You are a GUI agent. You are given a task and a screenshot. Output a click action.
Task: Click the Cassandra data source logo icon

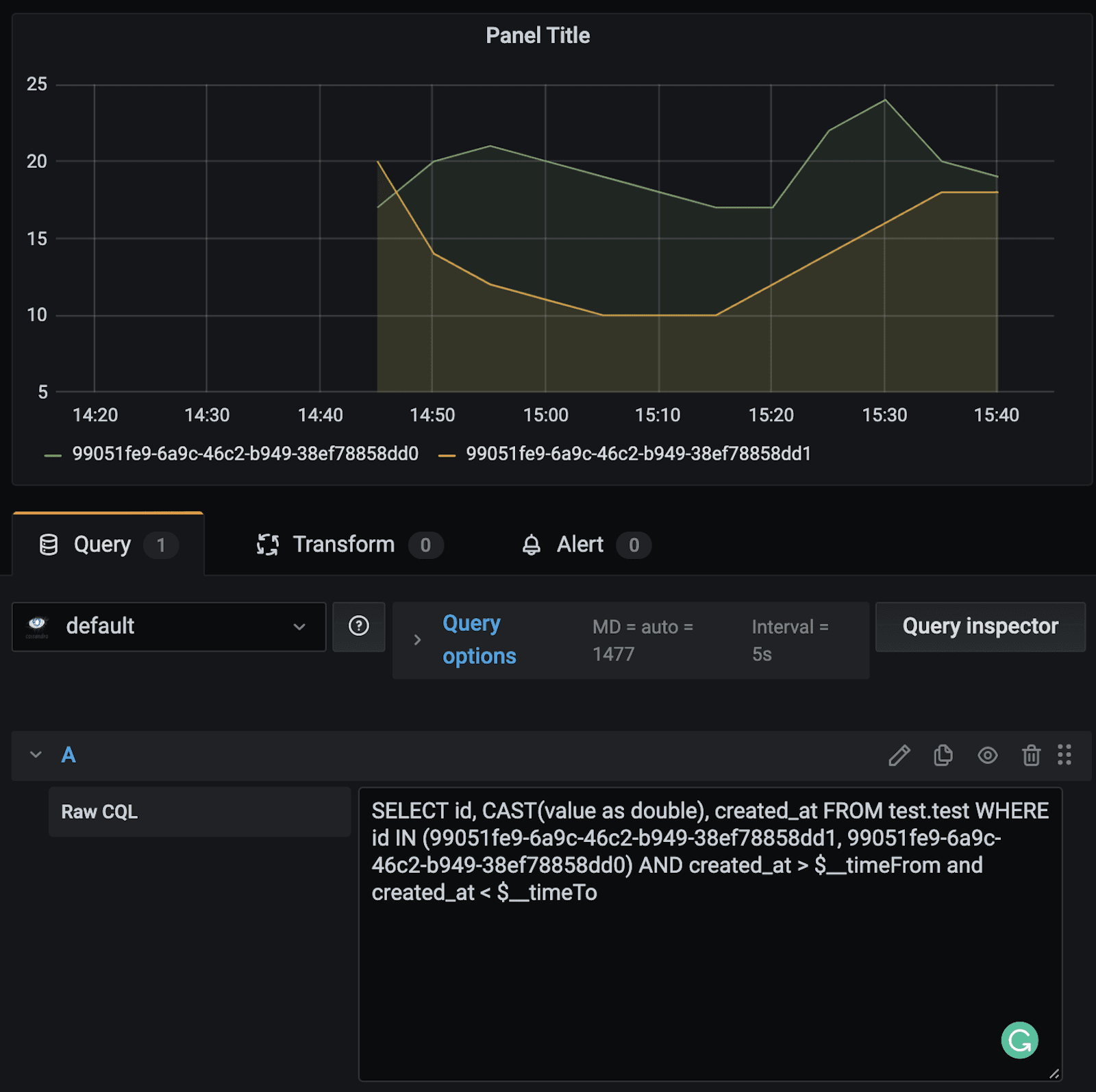pyautogui.click(x=37, y=625)
